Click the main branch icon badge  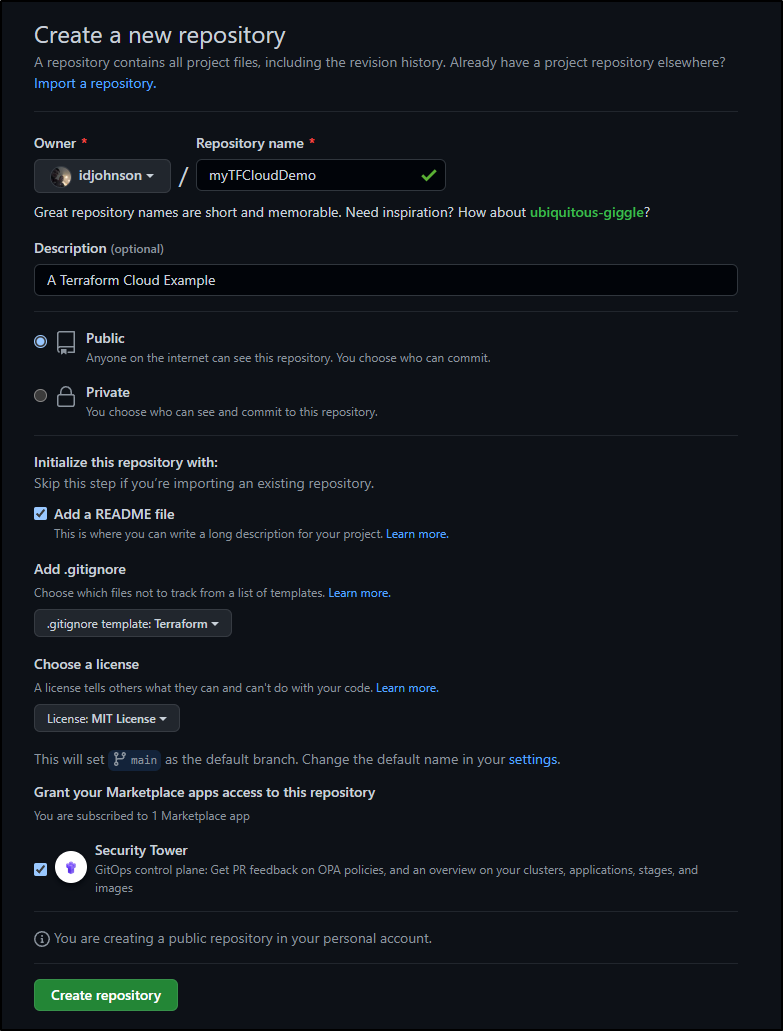[135, 760]
